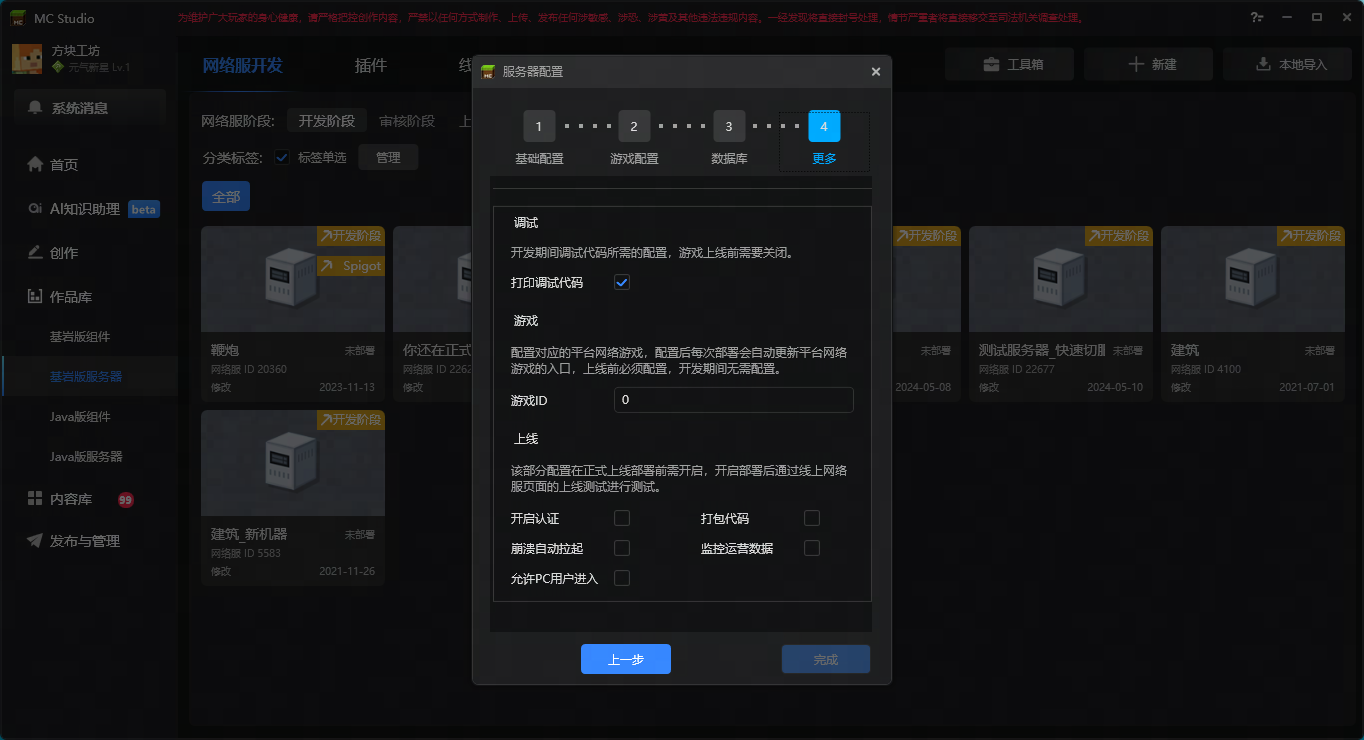Enable the 开启认证 checkbox
Screen dimensions: 1364x740
click(x=622, y=518)
